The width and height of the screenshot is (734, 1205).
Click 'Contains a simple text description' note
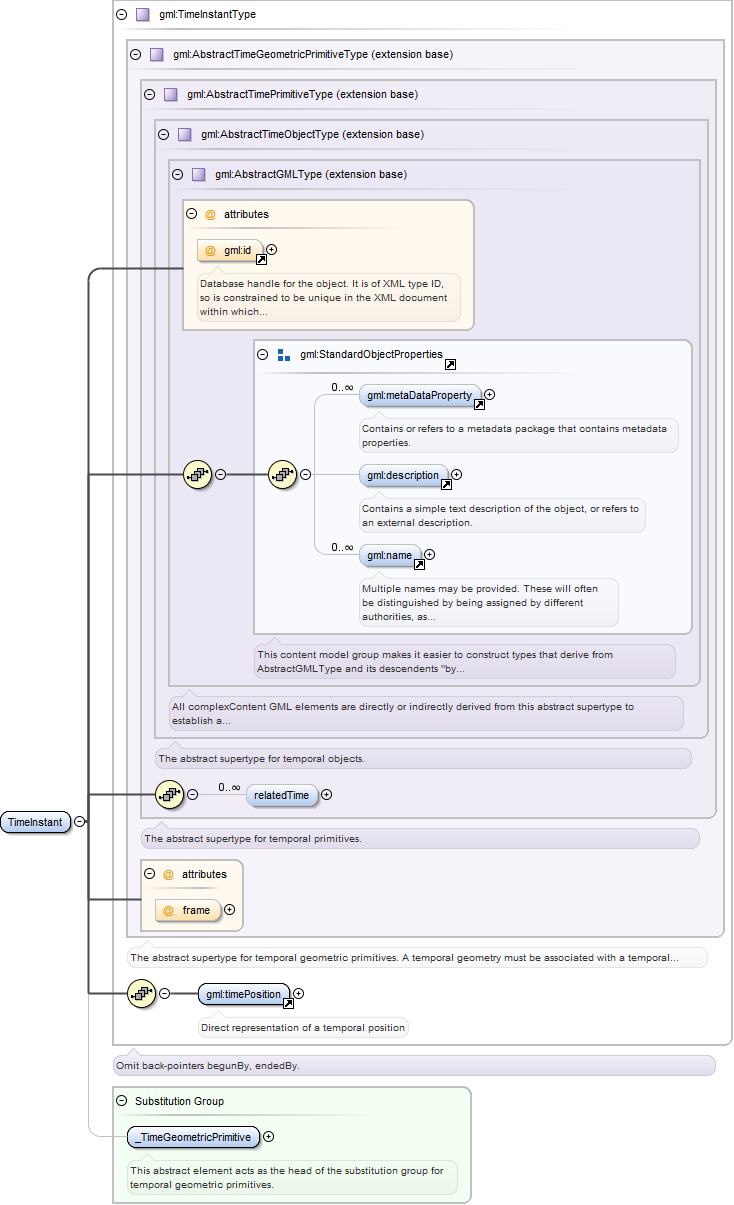pyautogui.click(x=501, y=515)
